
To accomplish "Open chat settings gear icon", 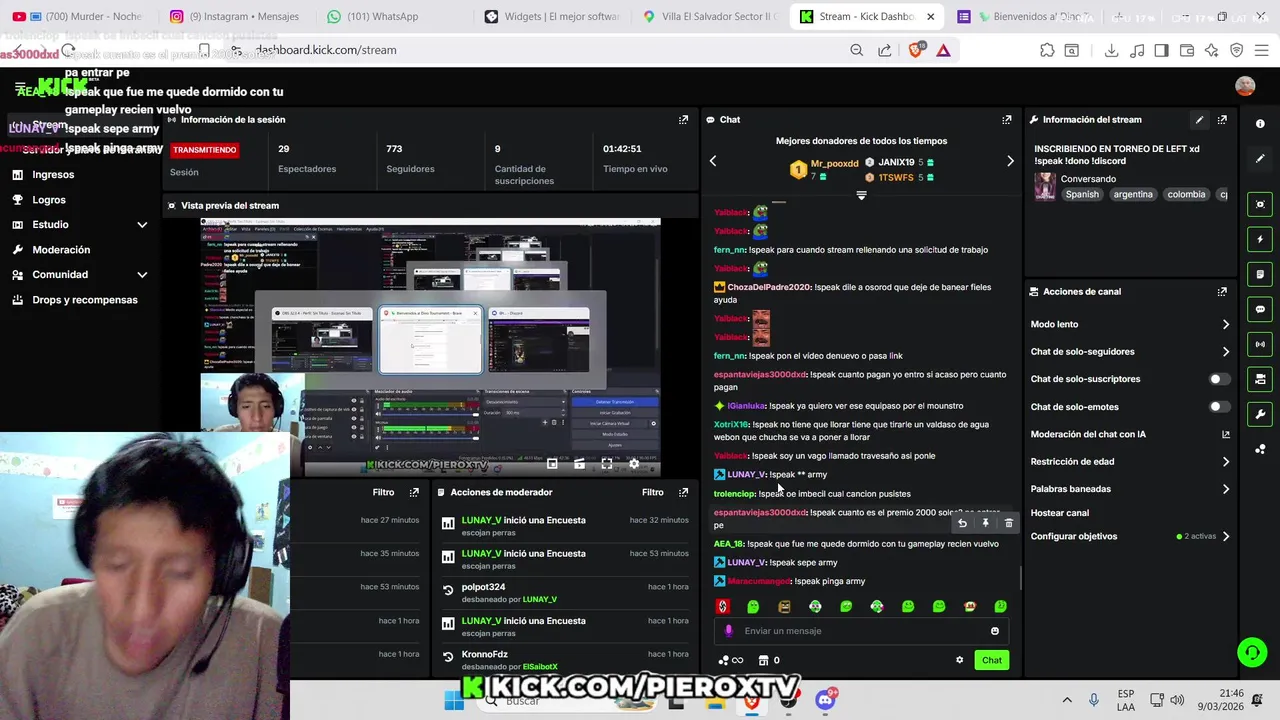I will pyautogui.click(x=959, y=660).
